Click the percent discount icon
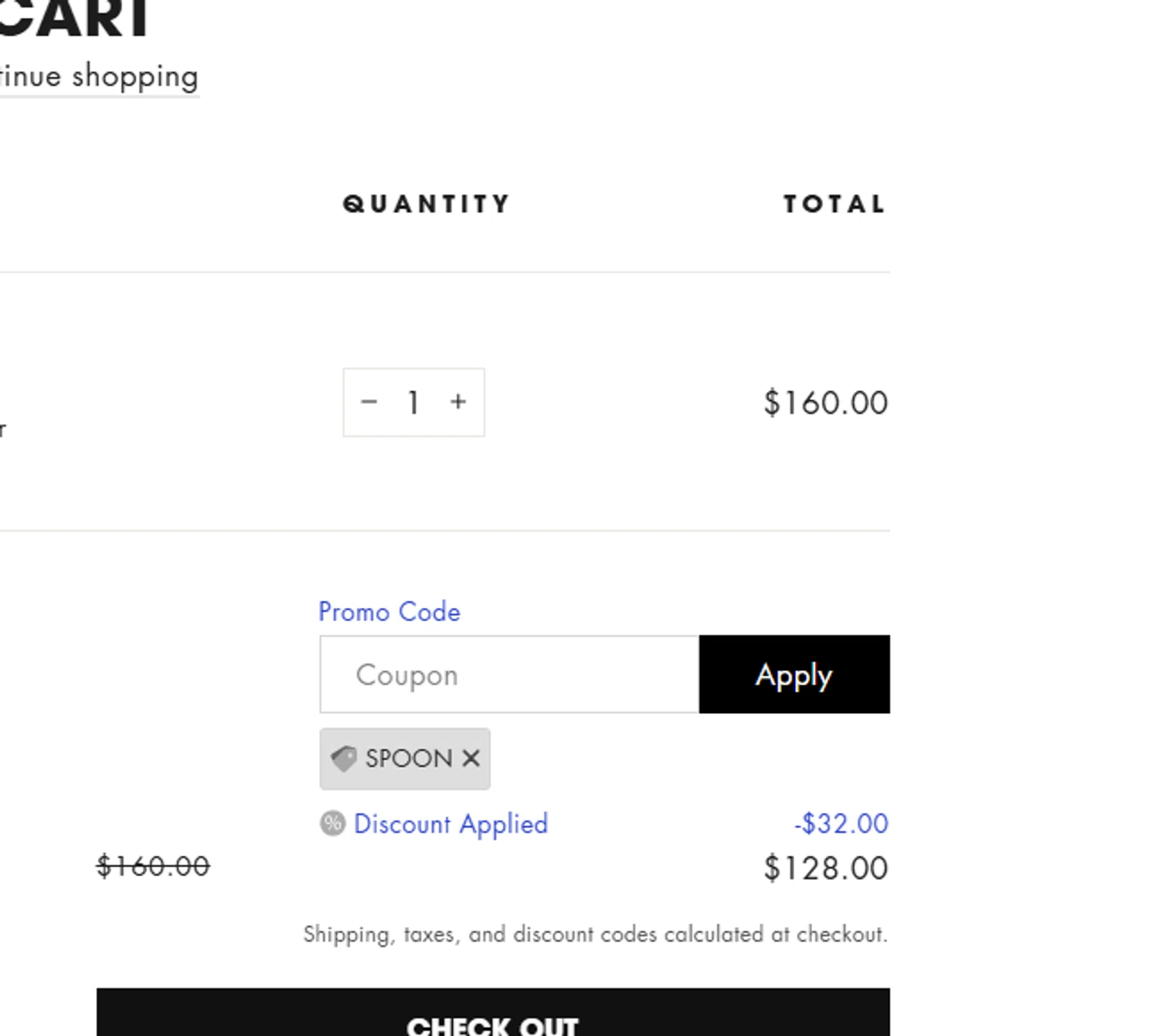The height and width of the screenshot is (1036, 1159). [332, 824]
